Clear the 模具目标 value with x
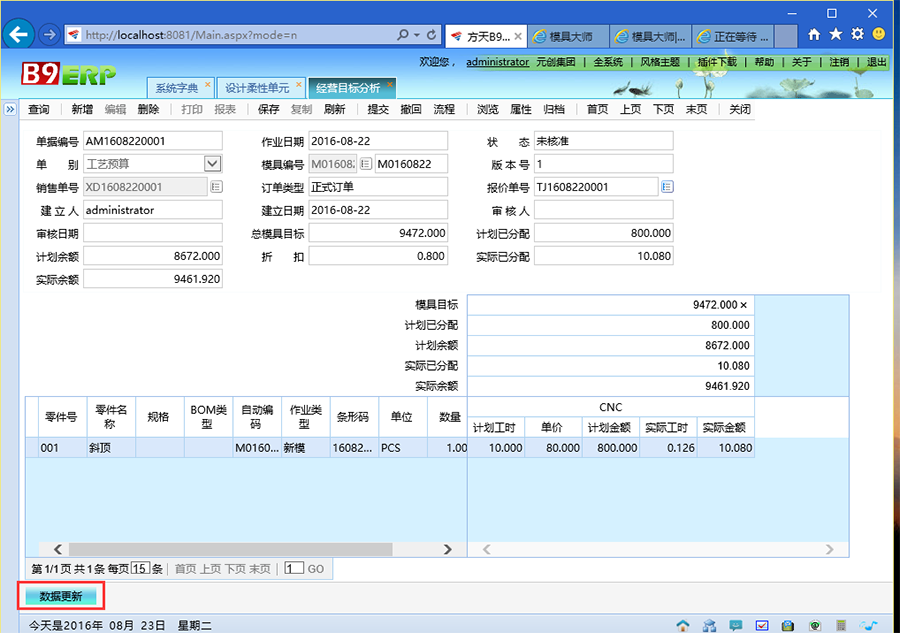The image size is (900, 633). pyautogui.click(x=744, y=305)
